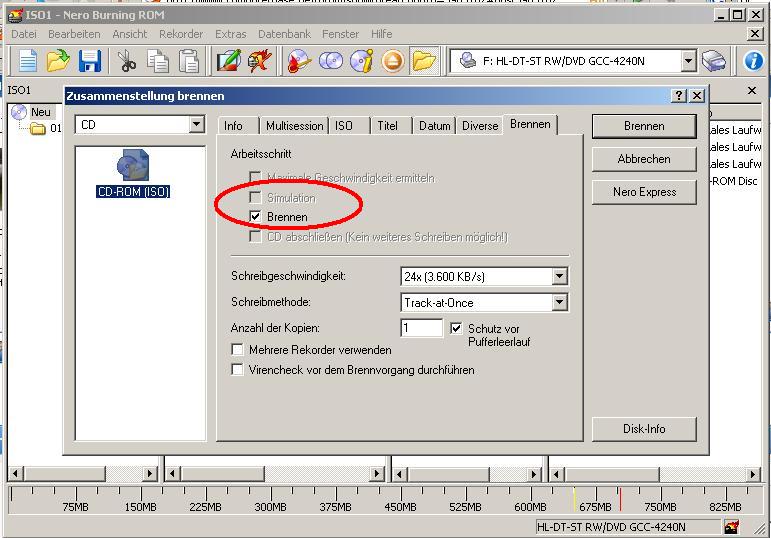Click the yellow capacity marker on size bar
This screenshot has height=538, width=771.
(574, 499)
